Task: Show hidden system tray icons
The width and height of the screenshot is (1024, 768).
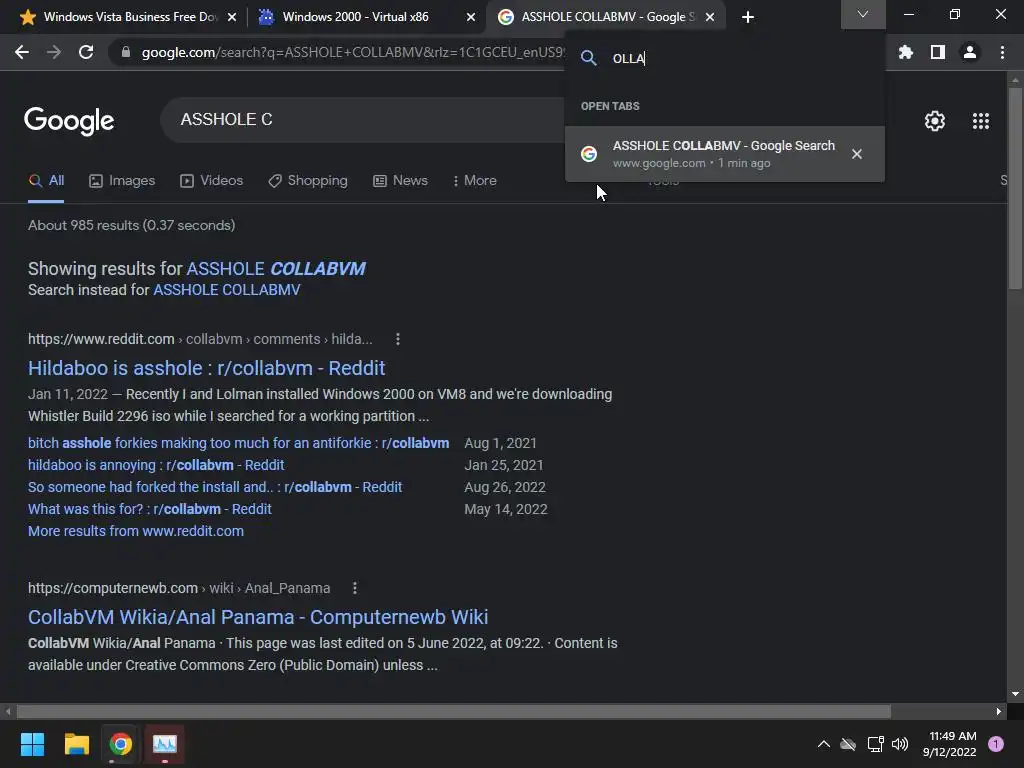Action: (x=824, y=744)
